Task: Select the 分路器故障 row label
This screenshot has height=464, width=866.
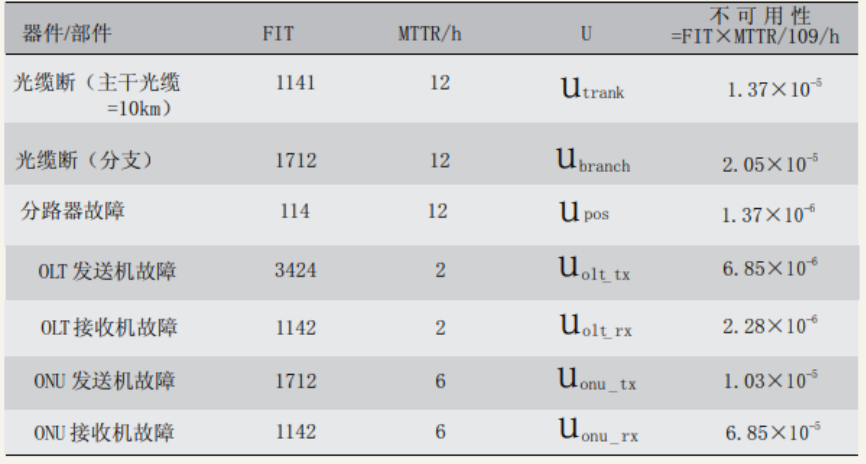Action: click(x=73, y=210)
